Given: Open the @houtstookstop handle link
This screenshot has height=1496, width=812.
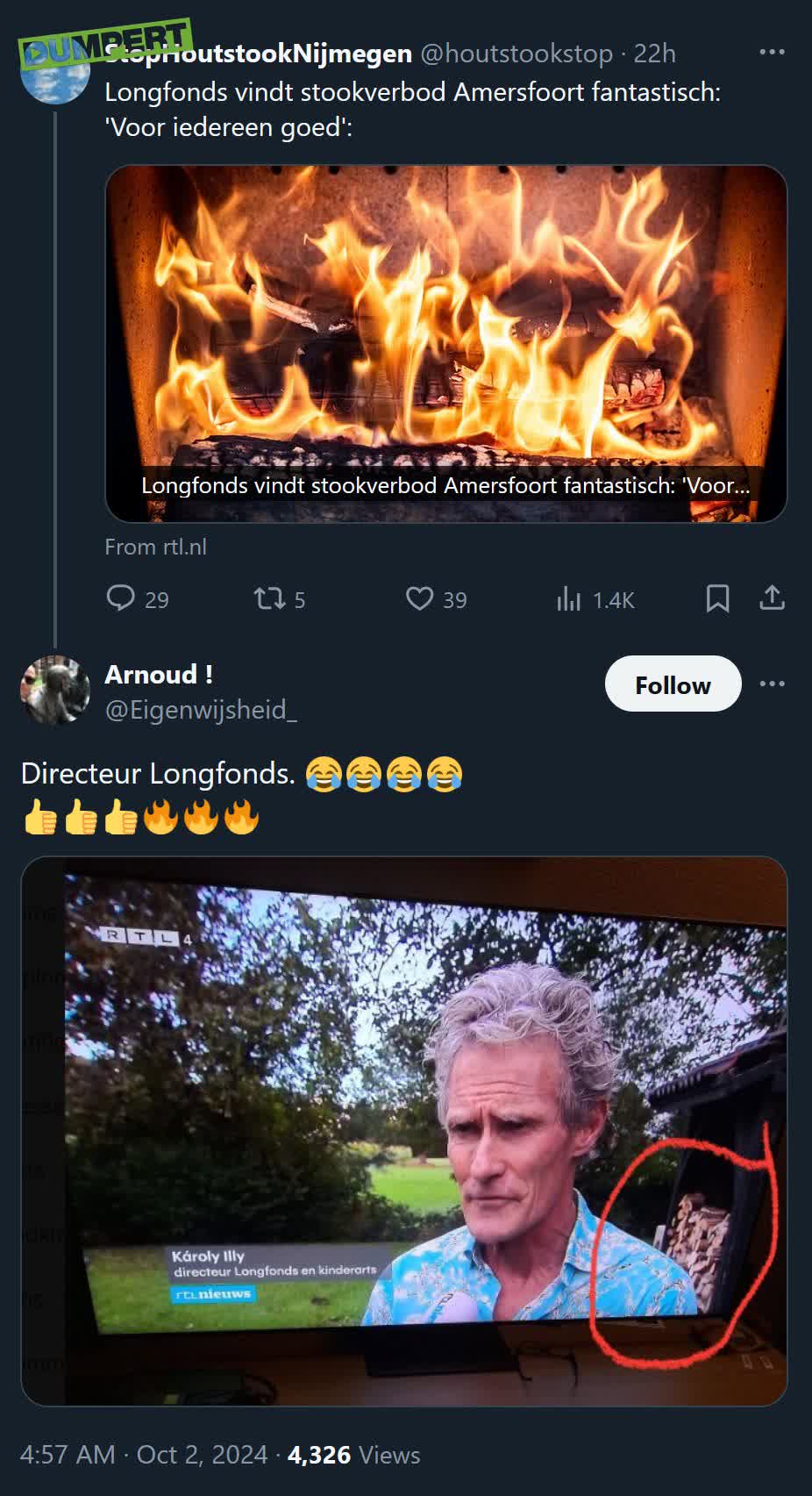Looking at the screenshot, I should pos(516,54).
